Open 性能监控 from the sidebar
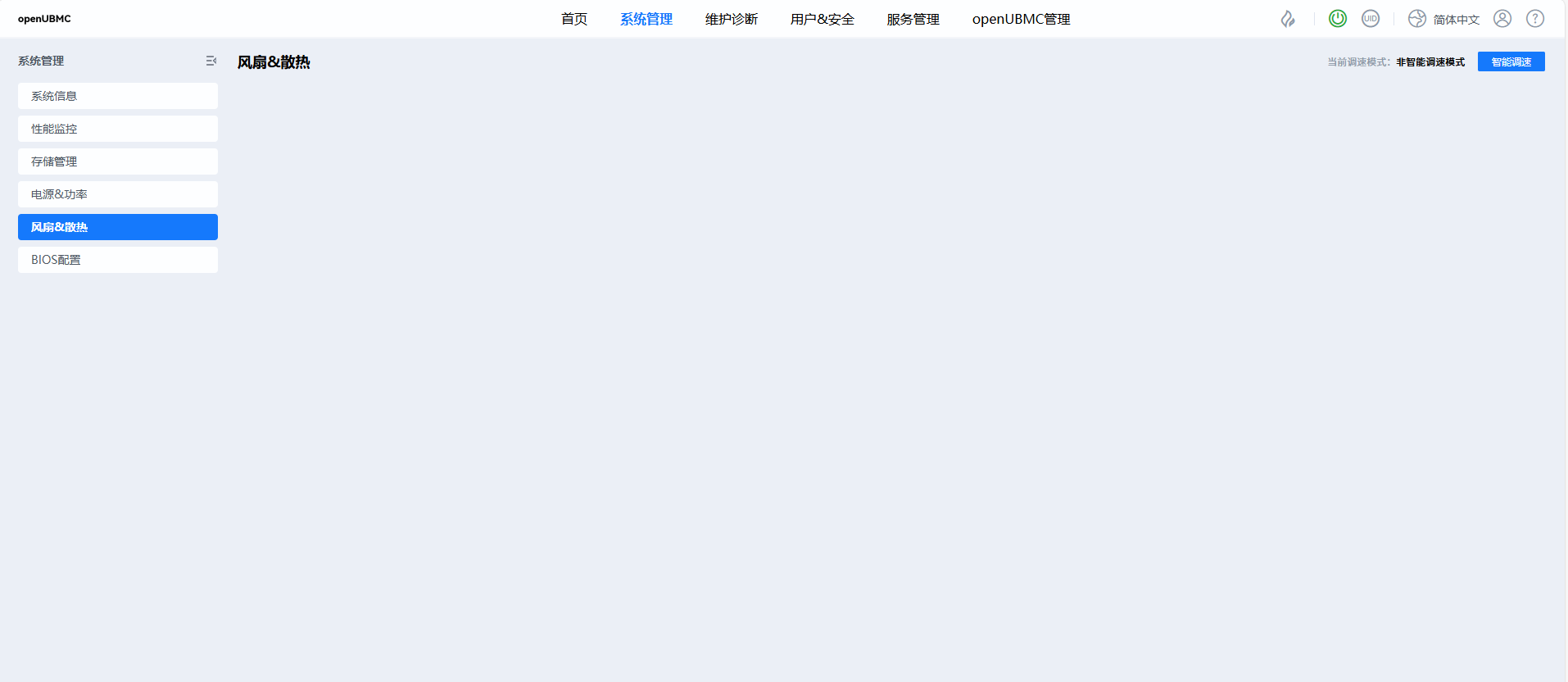 tap(118, 129)
